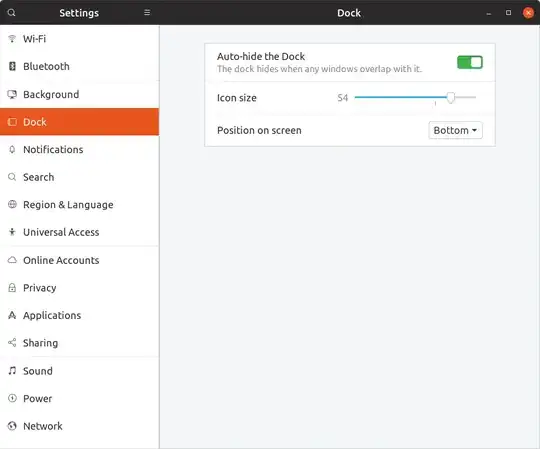This screenshot has height=449, width=540.
Task: Toggle Auto-hide the Dock switch
Action: click(470, 62)
